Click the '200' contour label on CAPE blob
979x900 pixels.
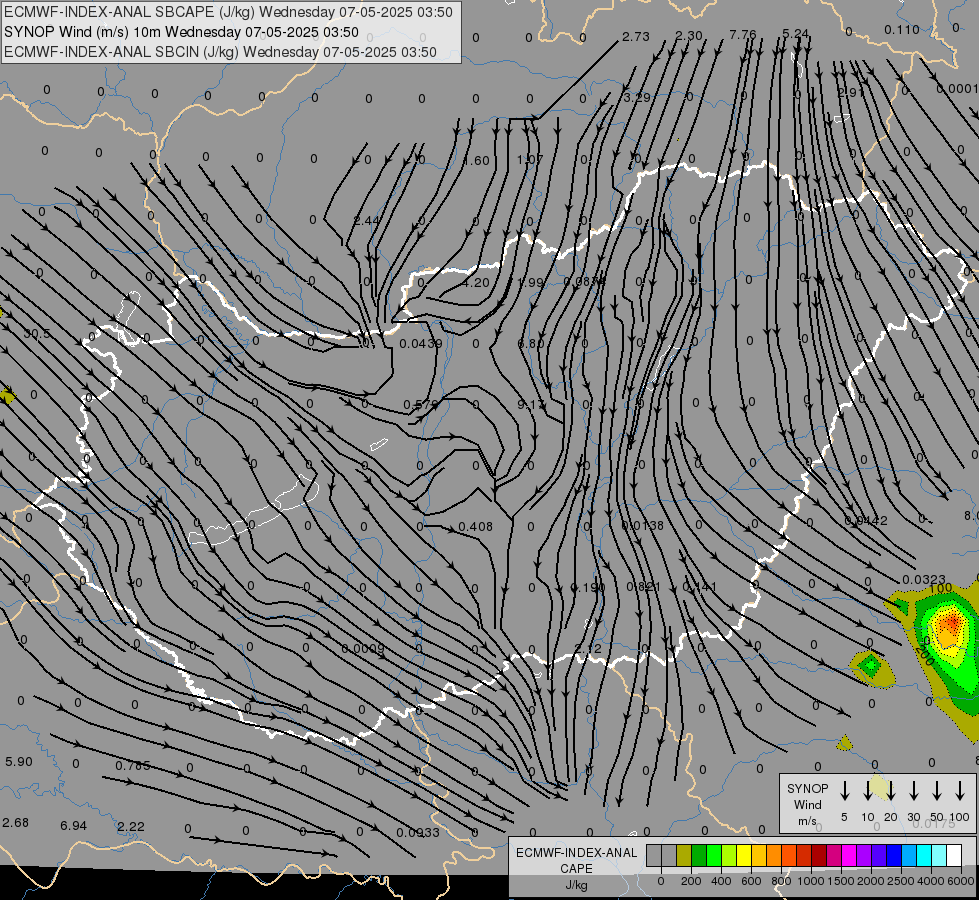coord(925,655)
